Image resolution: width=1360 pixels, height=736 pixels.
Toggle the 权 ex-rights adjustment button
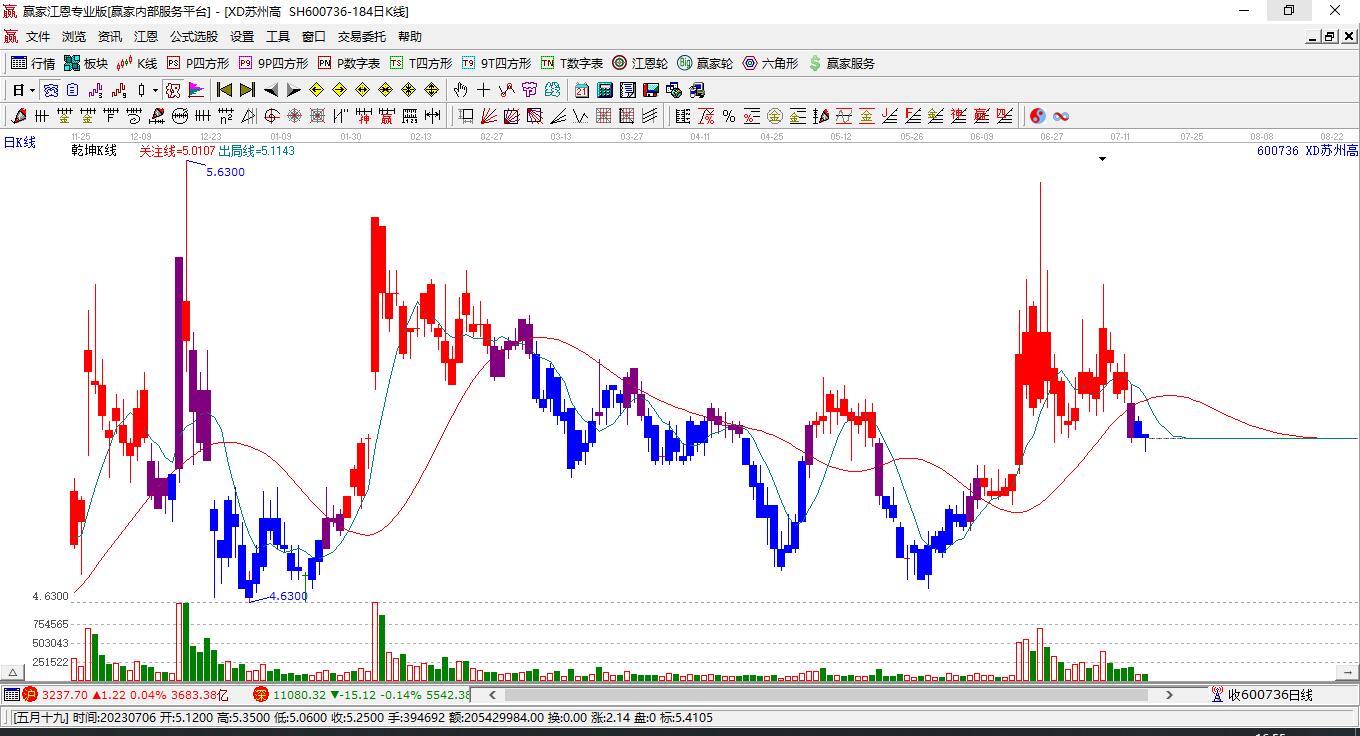(x=173, y=90)
